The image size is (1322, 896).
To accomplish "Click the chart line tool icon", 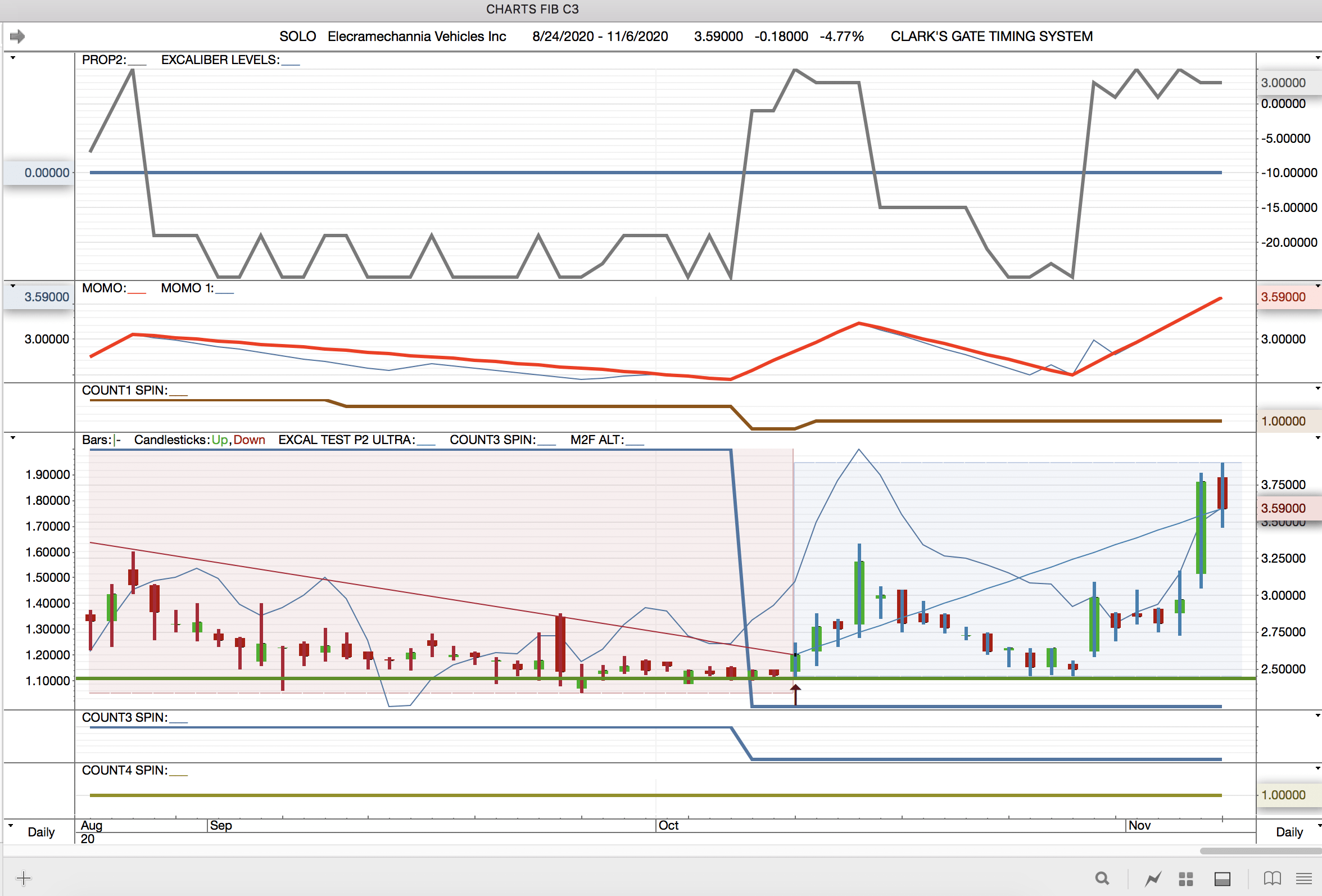I will 1153,879.
